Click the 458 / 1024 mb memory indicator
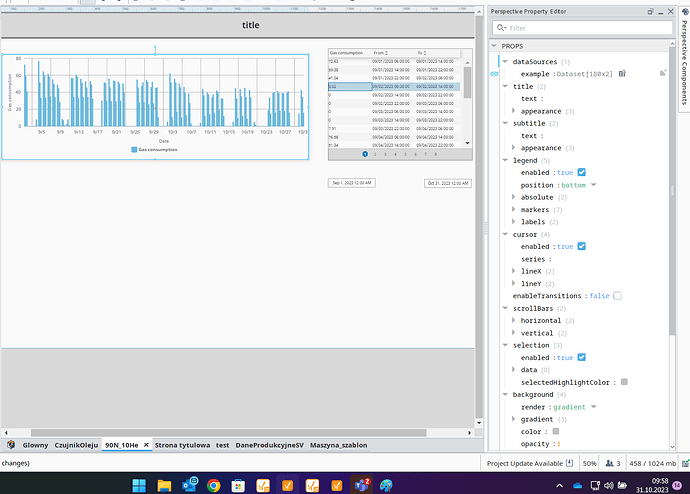This screenshot has width=690, height=494. click(653, 463)
